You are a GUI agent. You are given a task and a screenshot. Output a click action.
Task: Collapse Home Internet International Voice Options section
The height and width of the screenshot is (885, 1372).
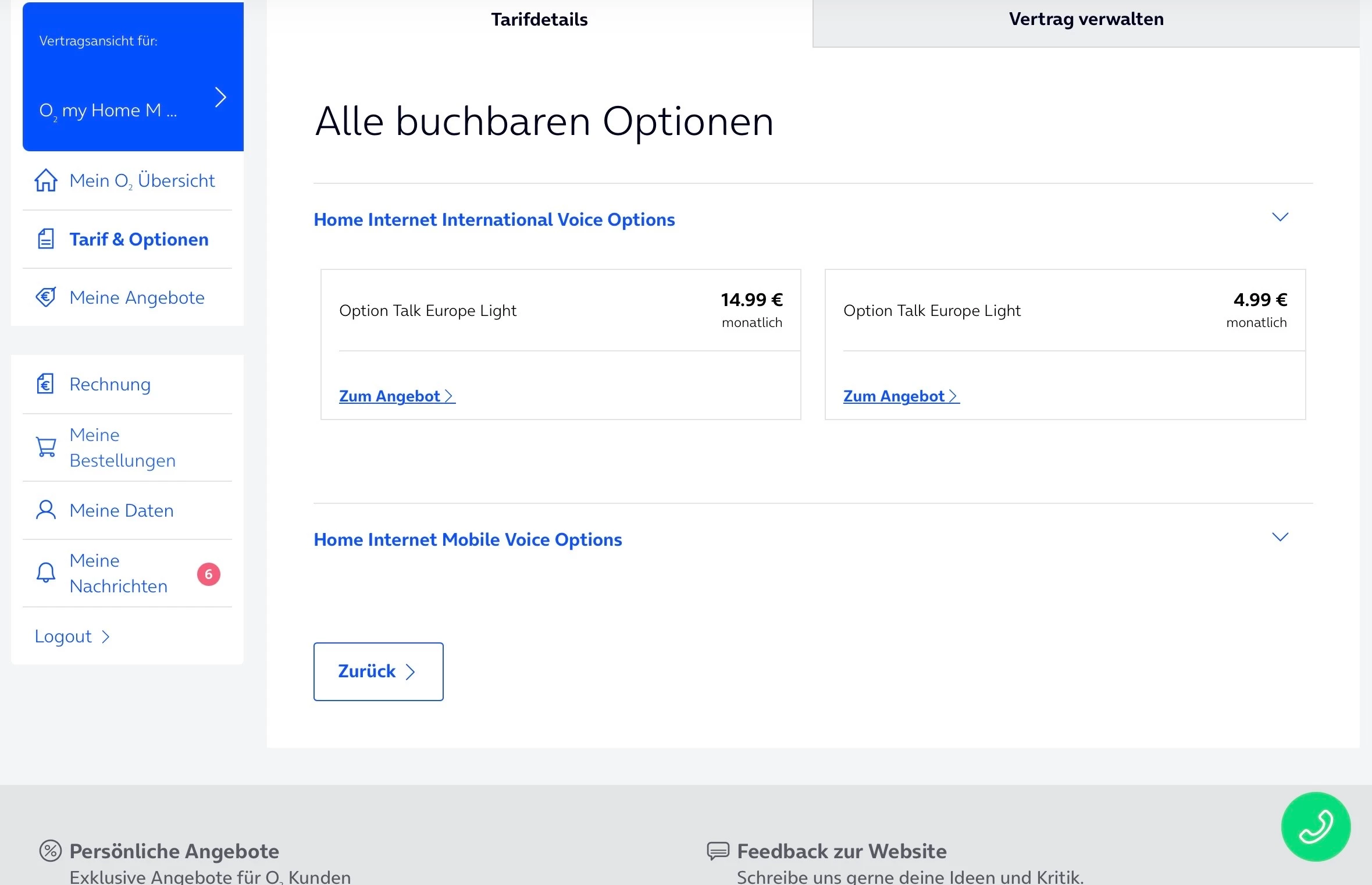point(1280,217)
